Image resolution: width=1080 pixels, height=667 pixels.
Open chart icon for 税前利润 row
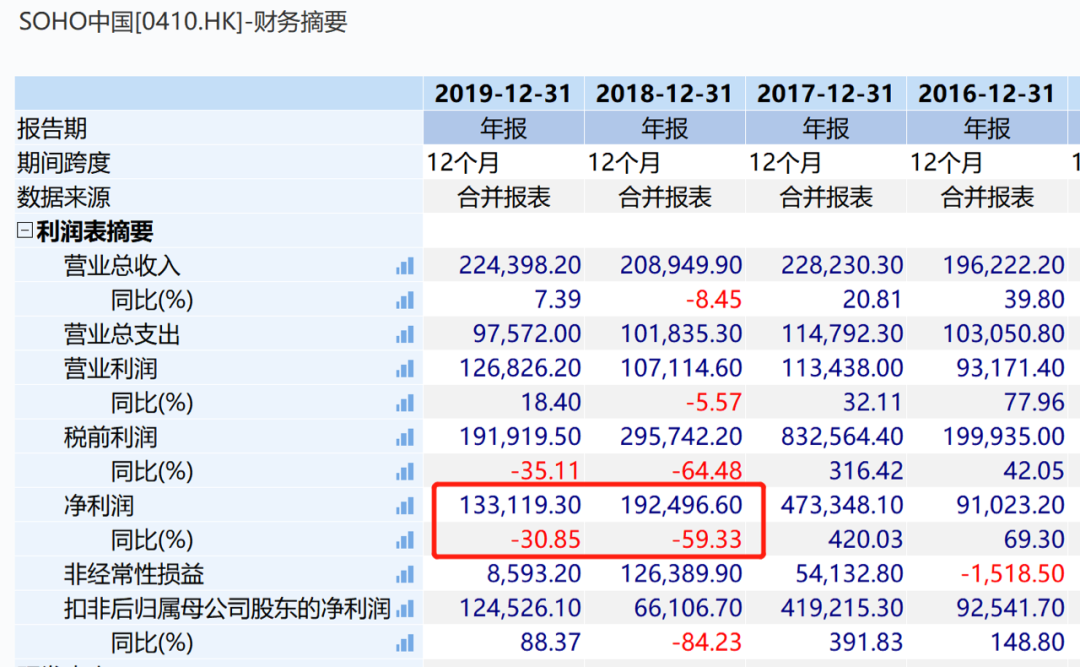(x=405, y=438)
